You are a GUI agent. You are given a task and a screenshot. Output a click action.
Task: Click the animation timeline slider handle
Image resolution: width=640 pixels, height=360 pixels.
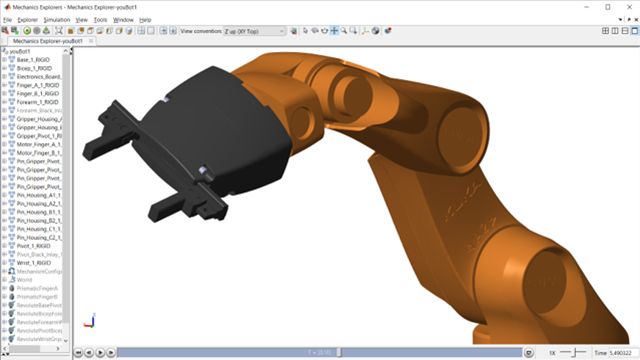tap(339, 352)
